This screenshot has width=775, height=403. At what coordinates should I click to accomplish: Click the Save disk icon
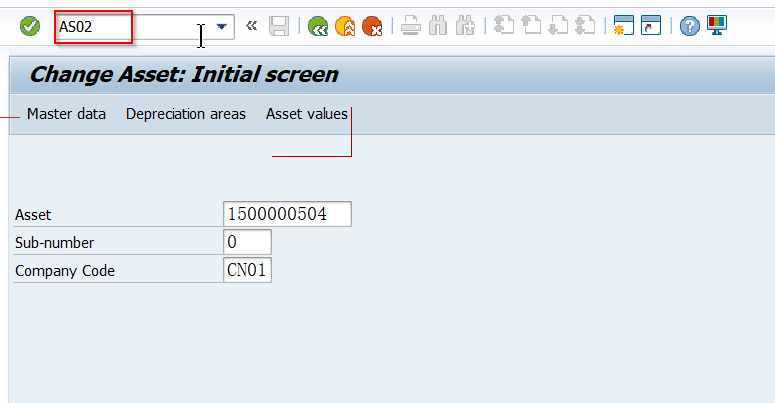[x=280, y=27]
